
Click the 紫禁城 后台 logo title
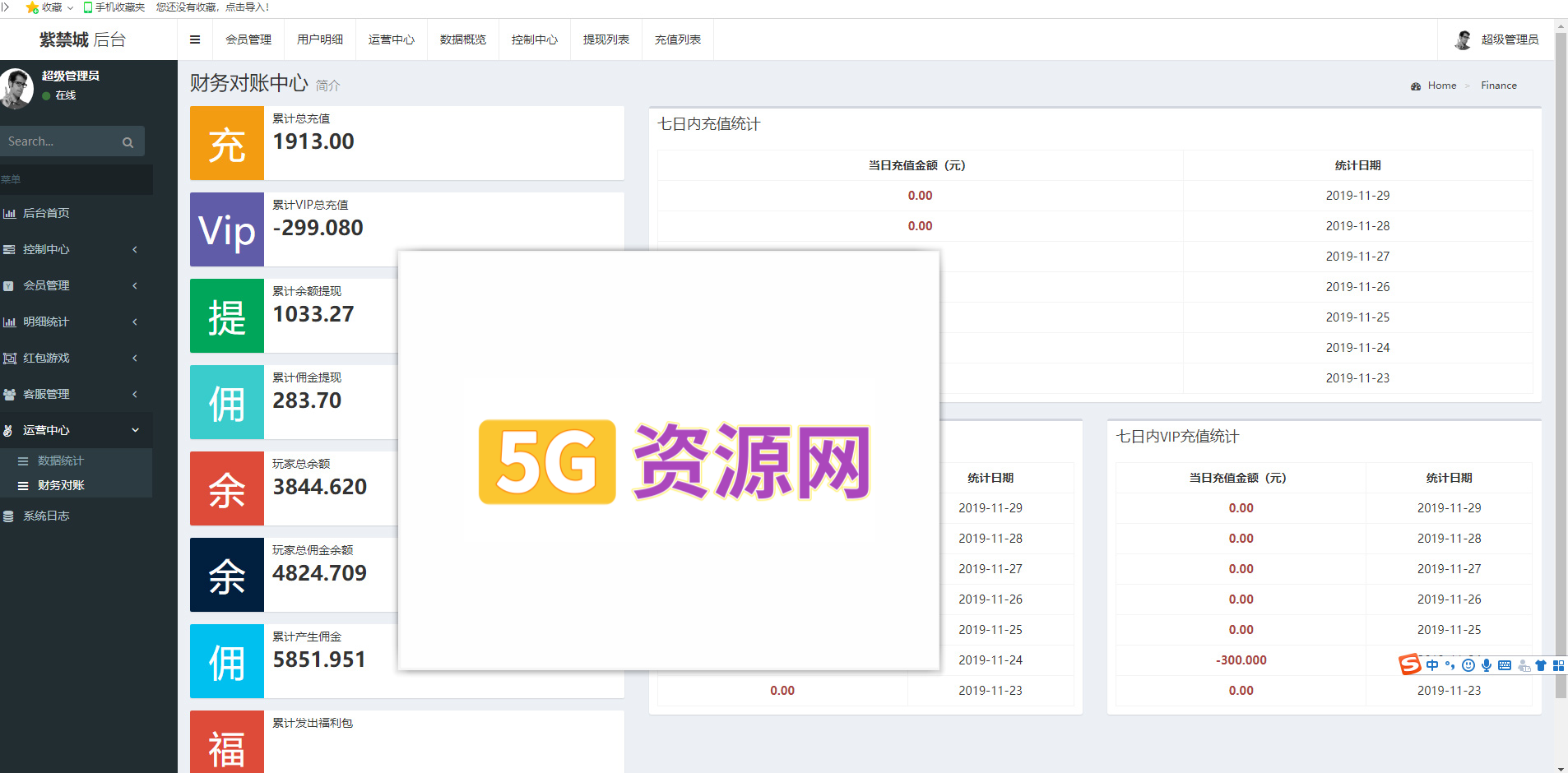tap(82, 39)
